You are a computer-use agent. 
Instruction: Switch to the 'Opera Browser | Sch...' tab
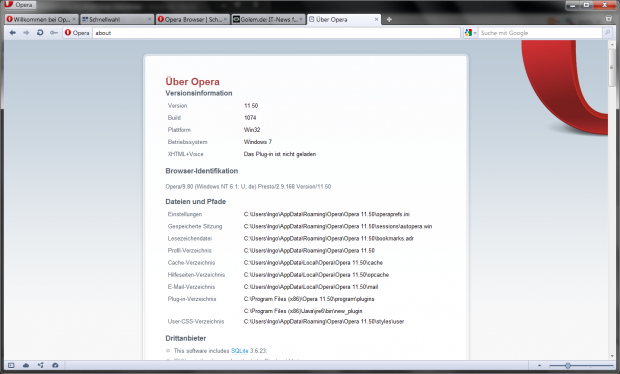[x=193, y=19]
